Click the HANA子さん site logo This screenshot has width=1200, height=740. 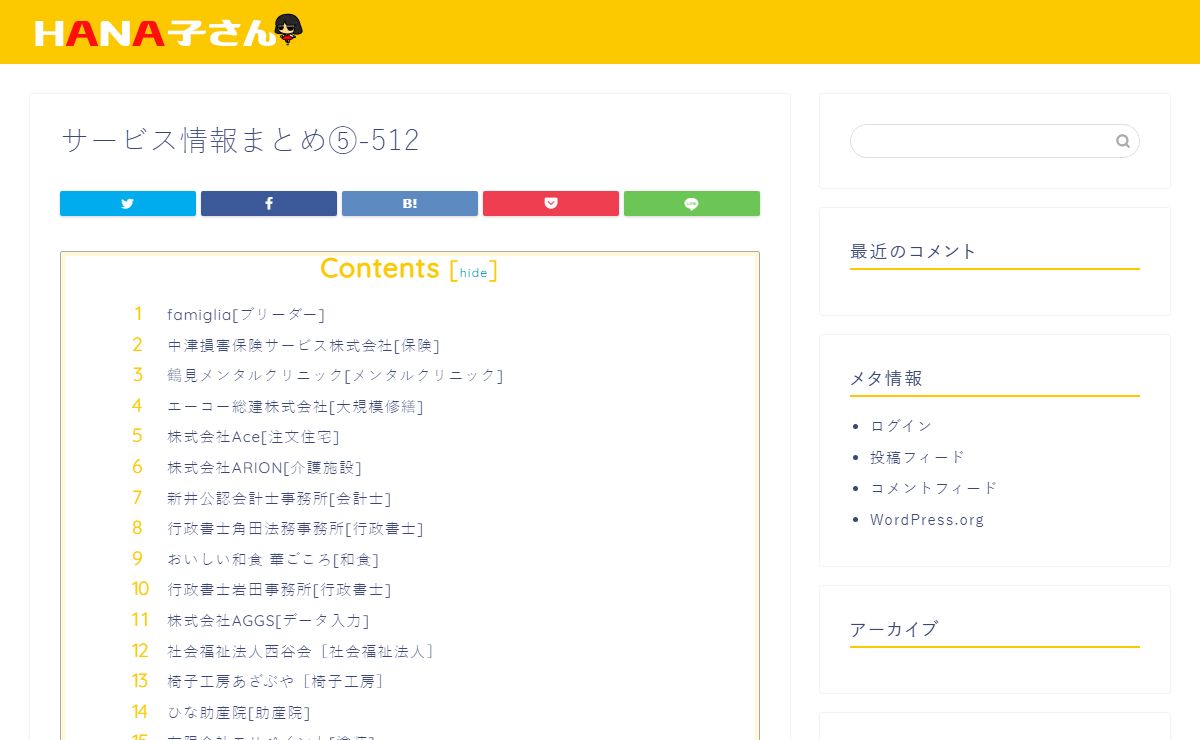tap(168, 32)
